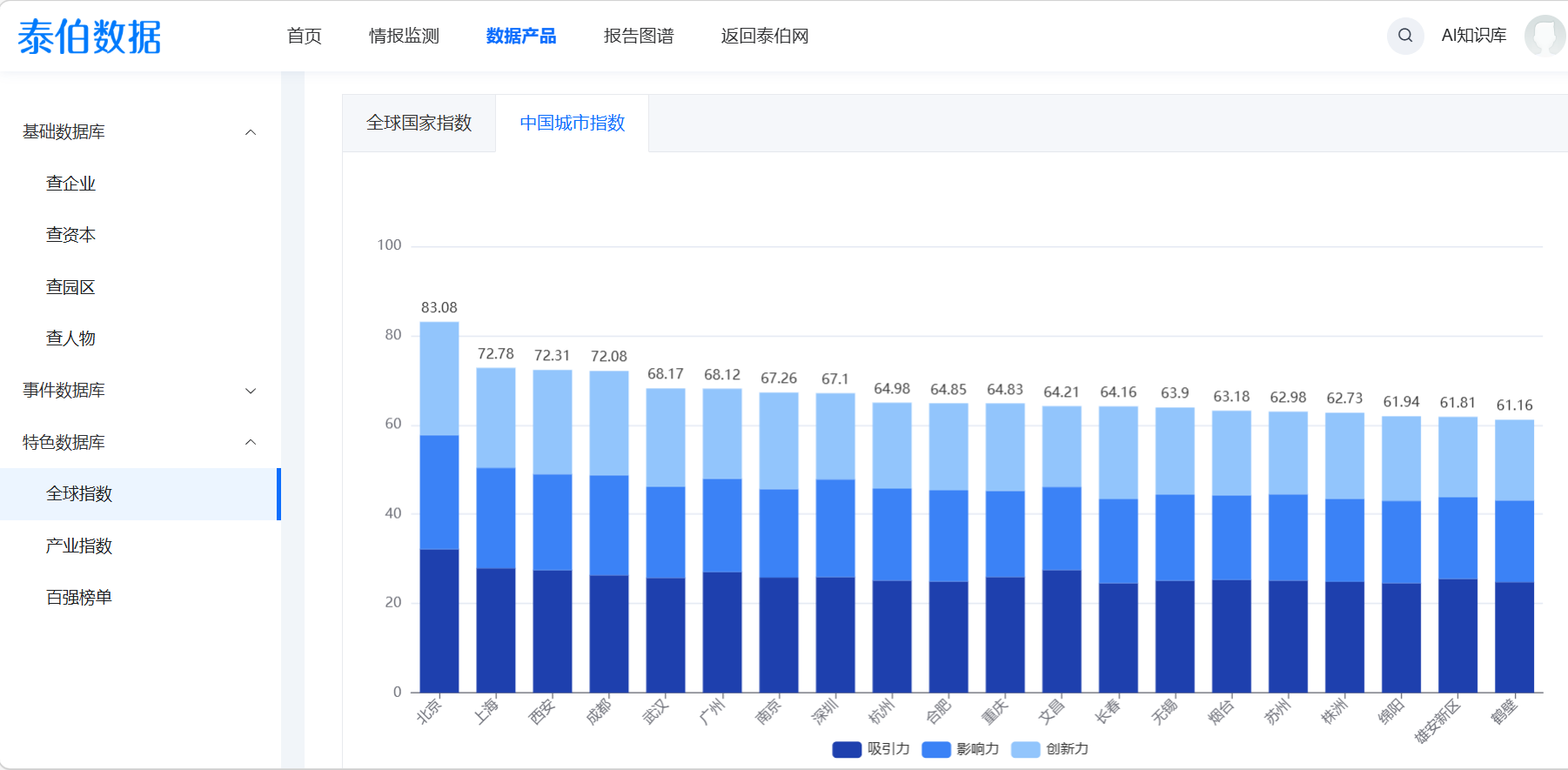This screenshot has width=1568, height=770.
Task: Open 查企业 in sidebar
Action: [x=70, y=184]
